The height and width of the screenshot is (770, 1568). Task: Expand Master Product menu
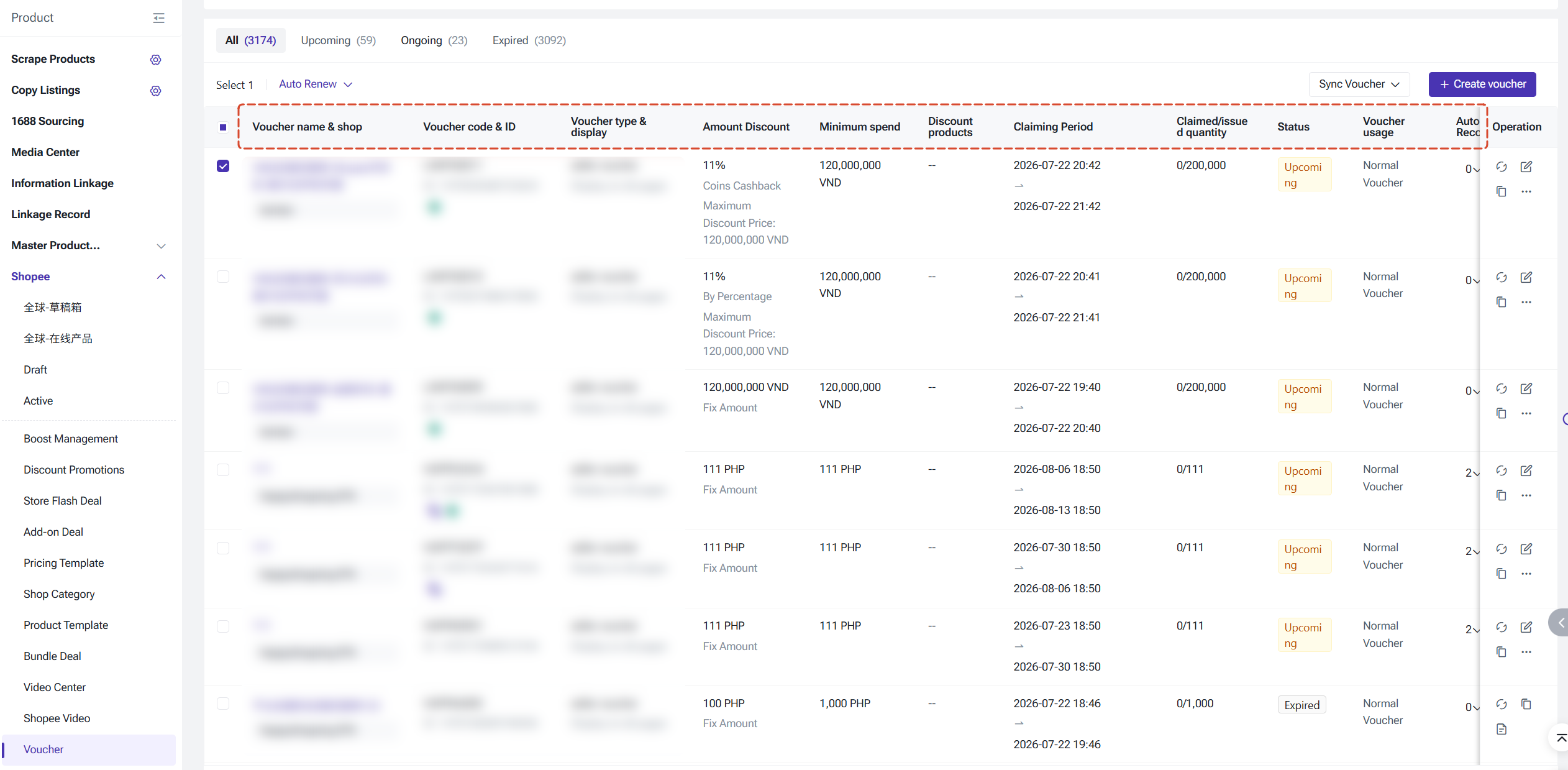click(162, 246)
